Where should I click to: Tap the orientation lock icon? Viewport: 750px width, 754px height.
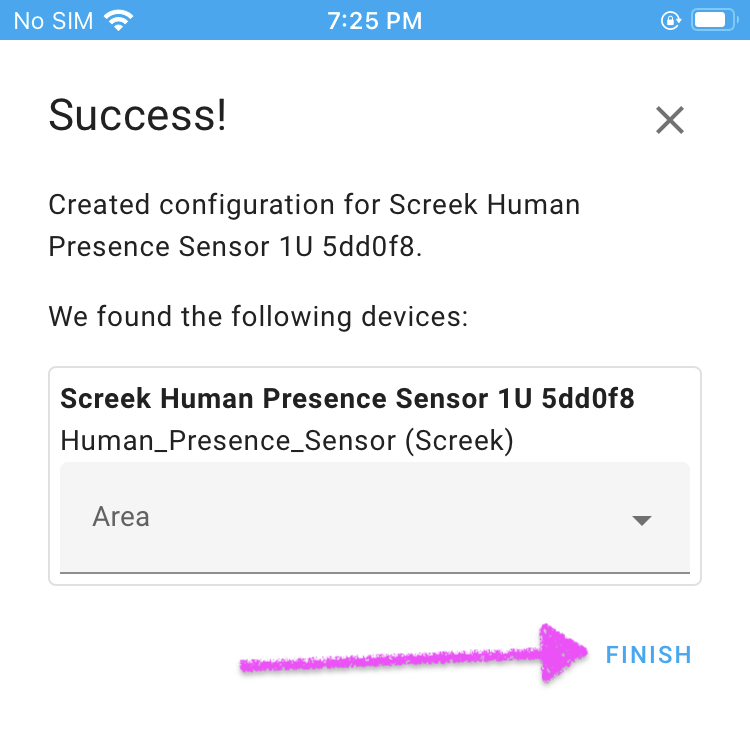tap(671, 21)
